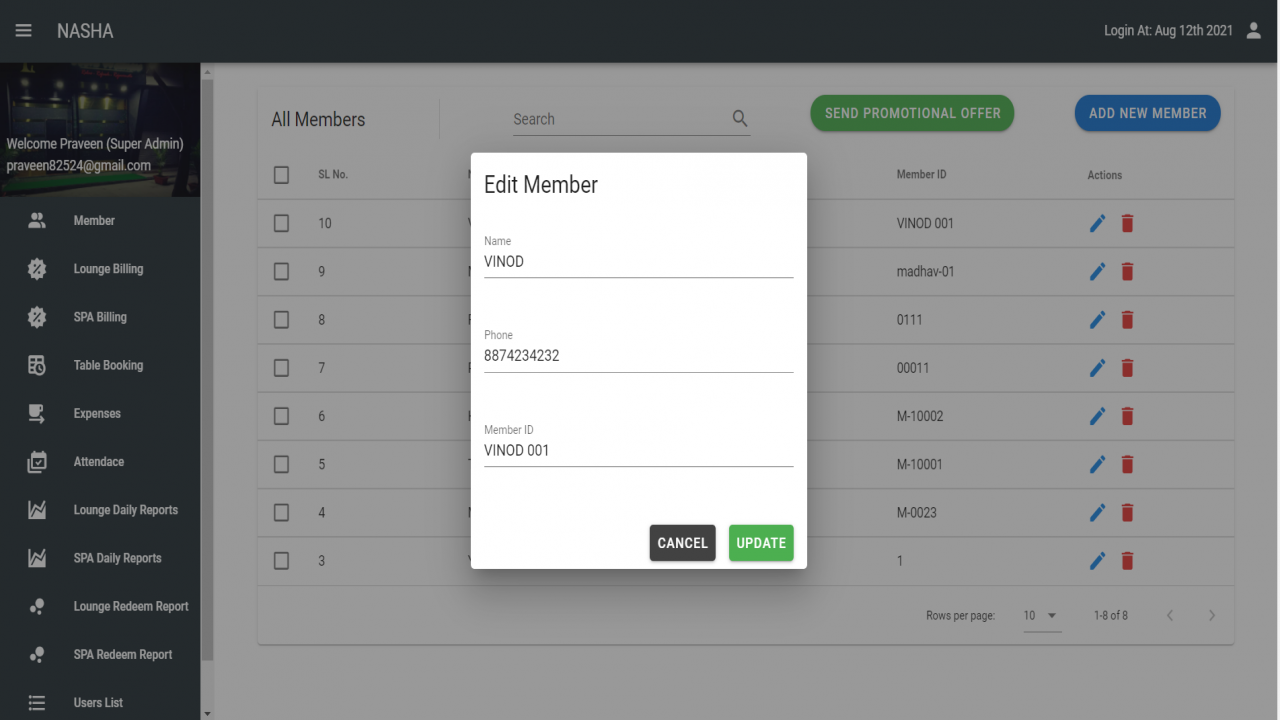This screenshot has width=1280, height=720.
Task: Edit member M-10002 pencil icon
Action: point(1097,415)
